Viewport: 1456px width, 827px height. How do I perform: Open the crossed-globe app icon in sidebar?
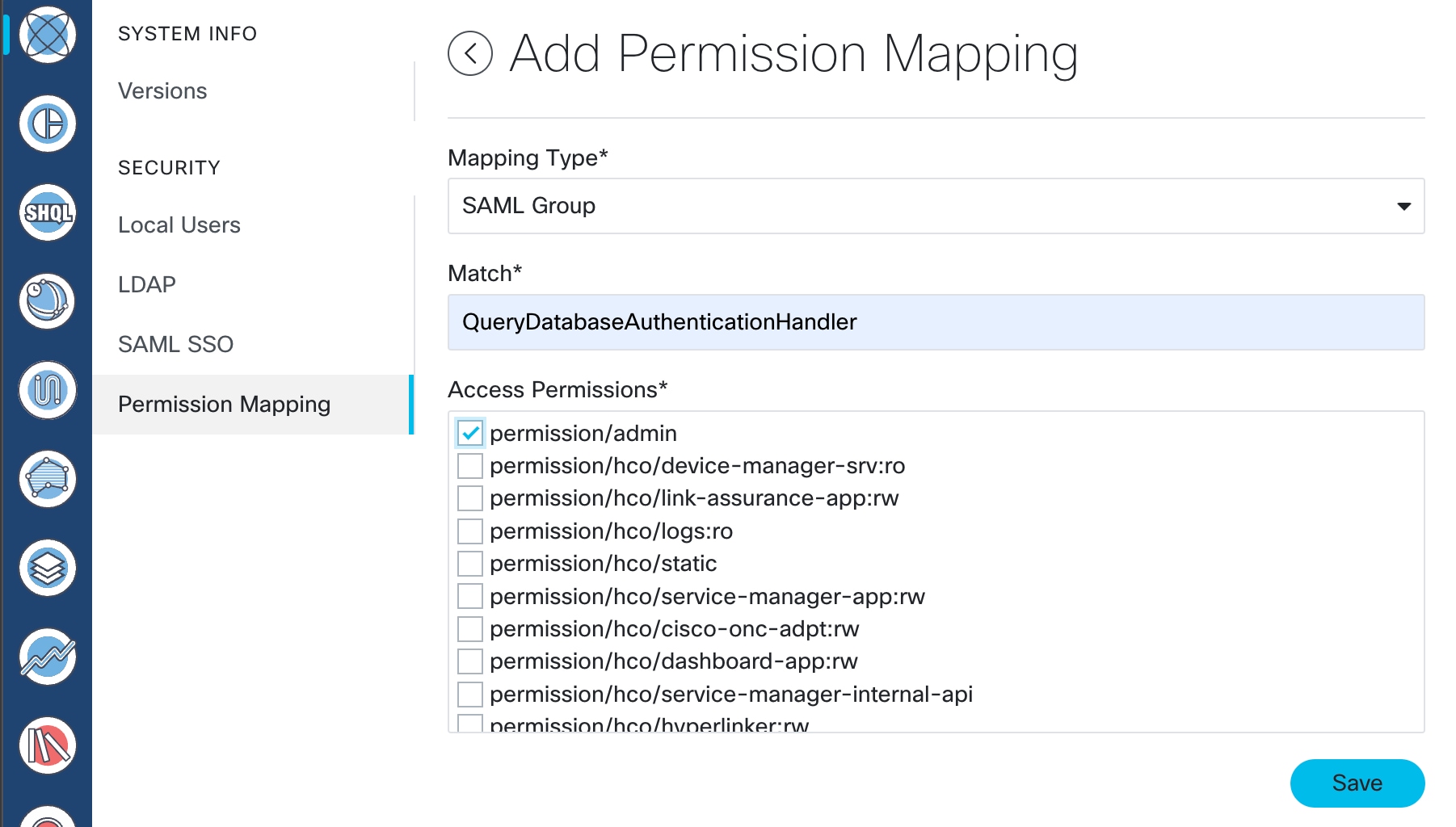[48, 35]
